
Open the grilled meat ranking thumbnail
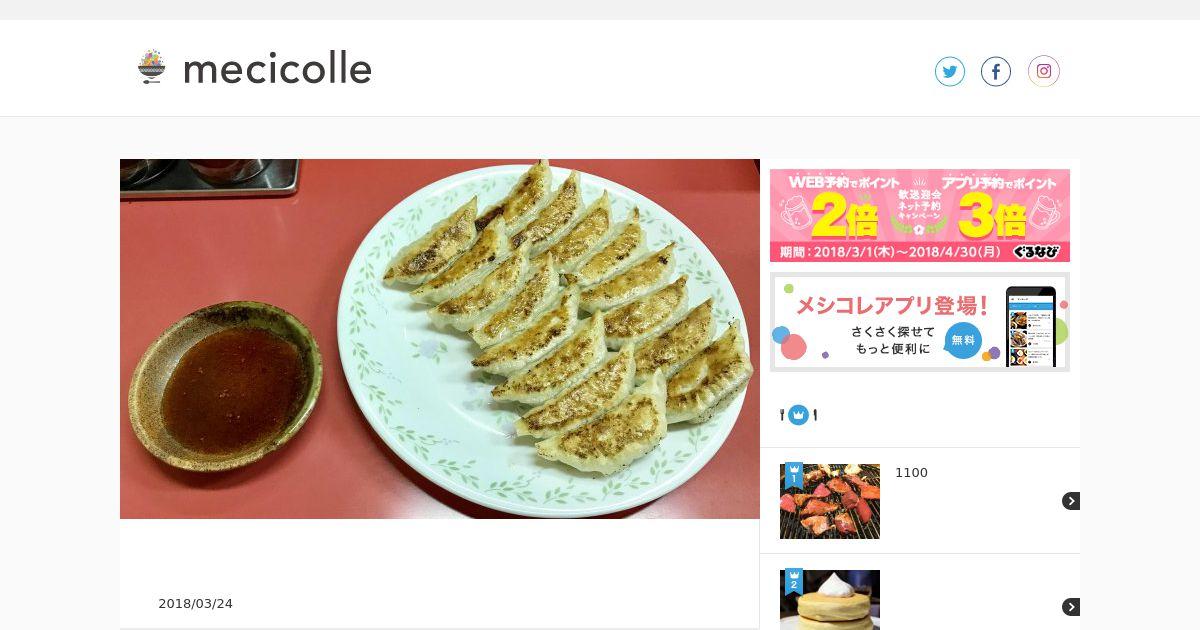click(830, 501)
